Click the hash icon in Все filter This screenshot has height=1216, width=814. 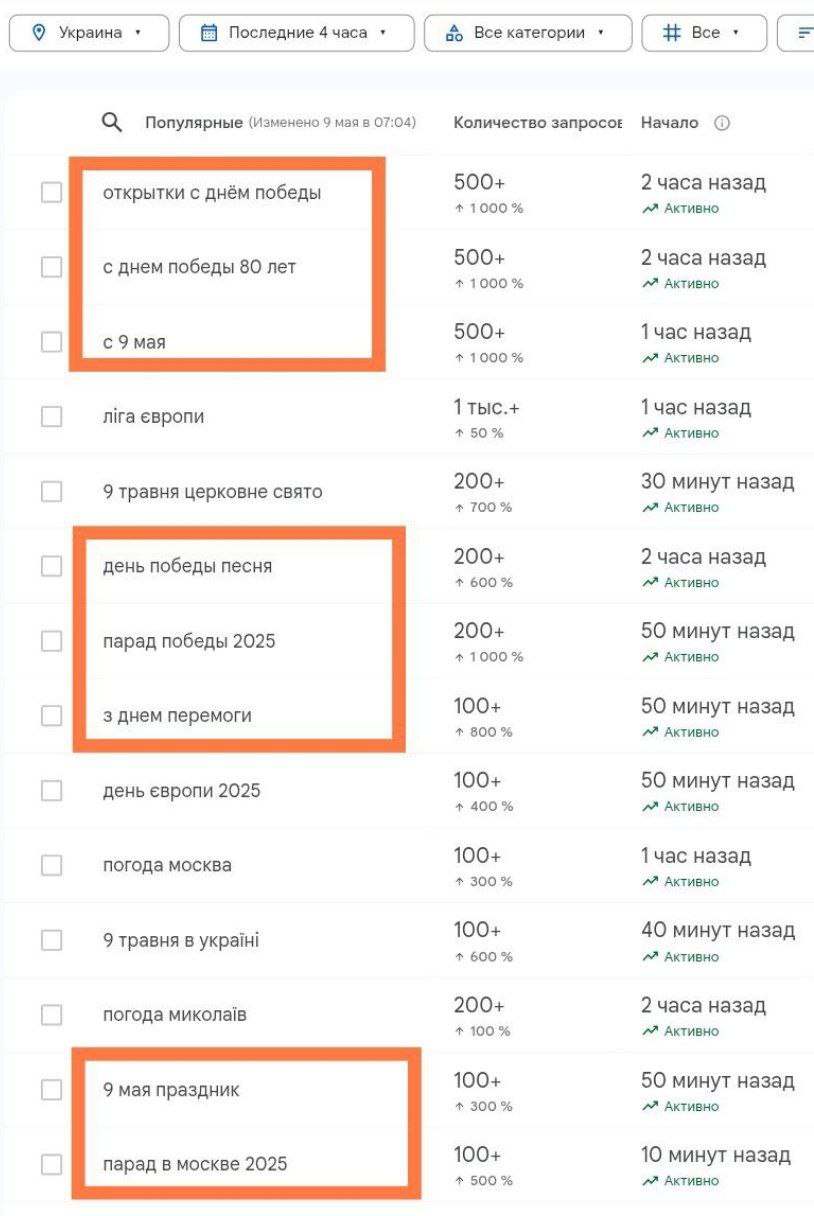point(672,32)
